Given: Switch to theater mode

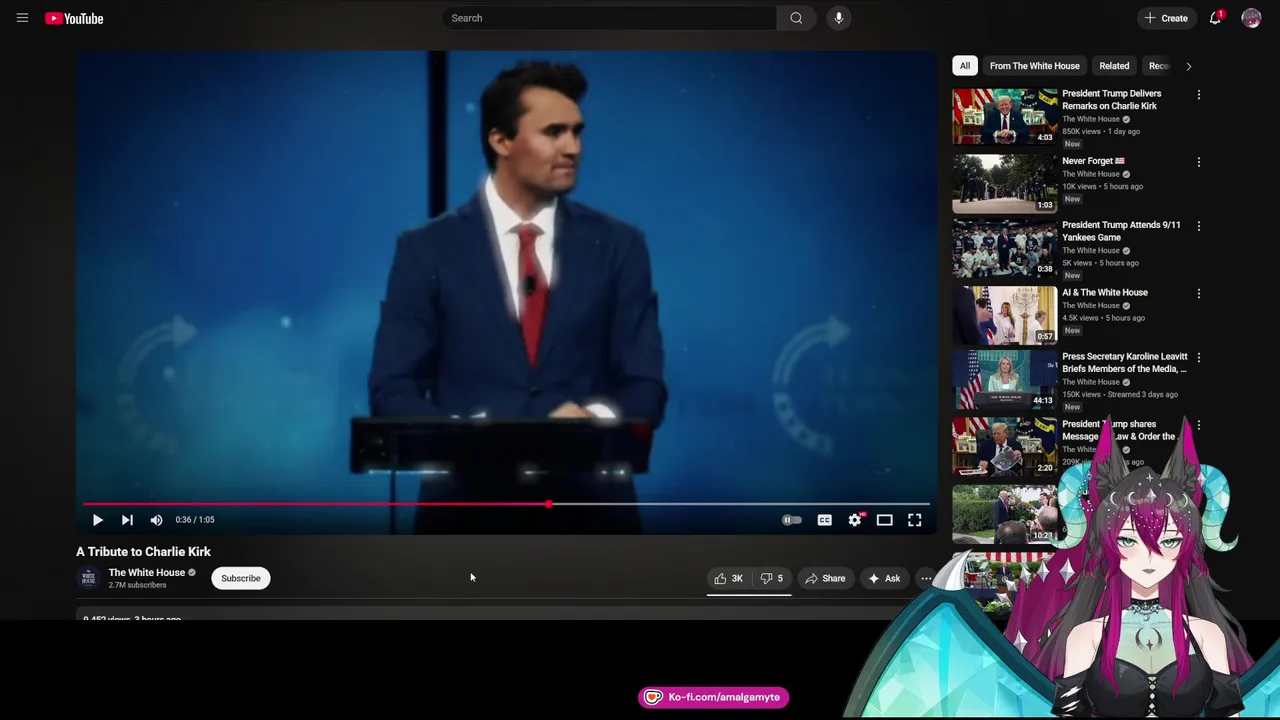Looking at the screenshot, I should [885, 520].
